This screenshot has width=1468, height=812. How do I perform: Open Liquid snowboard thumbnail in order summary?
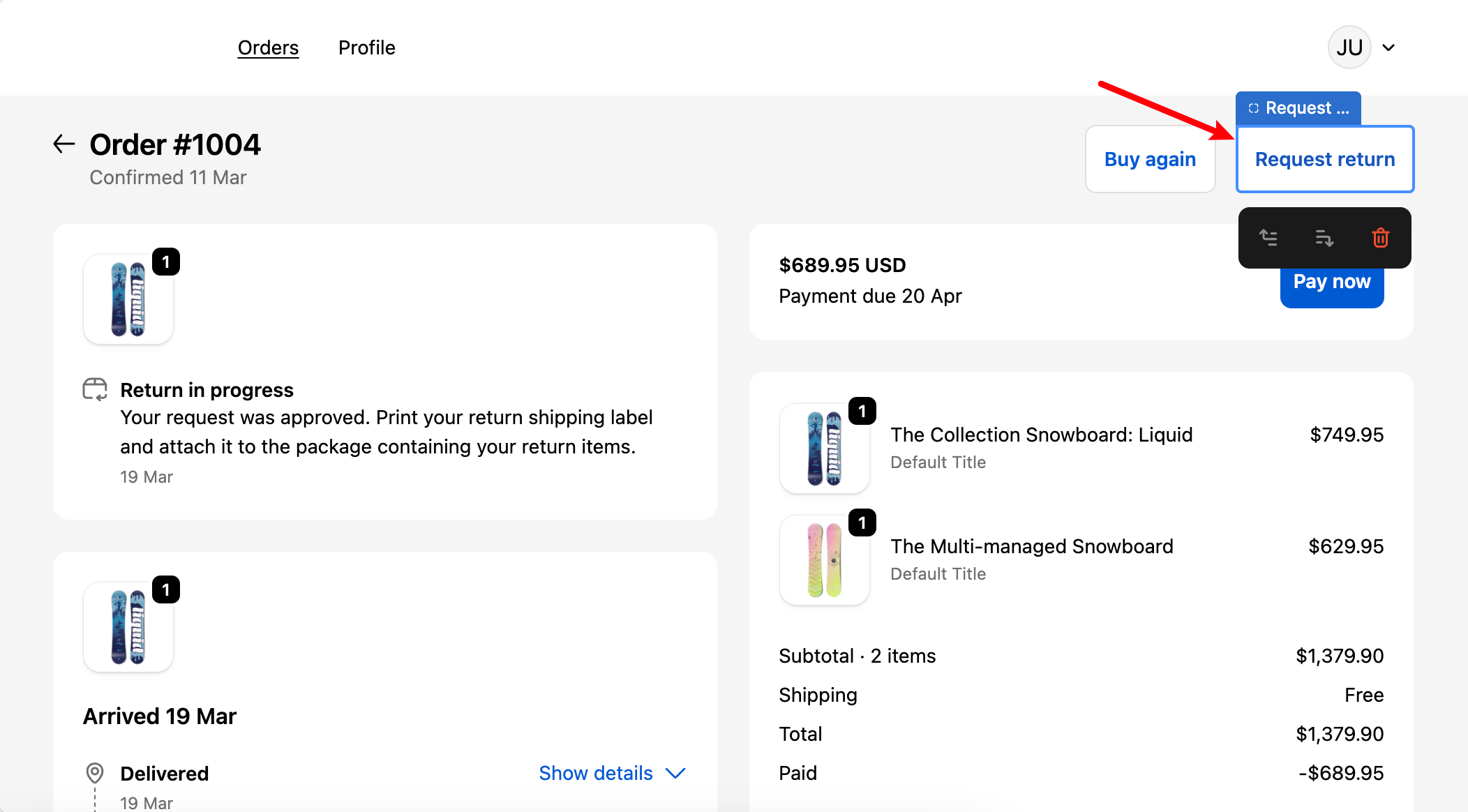click(x=824, y=449)
